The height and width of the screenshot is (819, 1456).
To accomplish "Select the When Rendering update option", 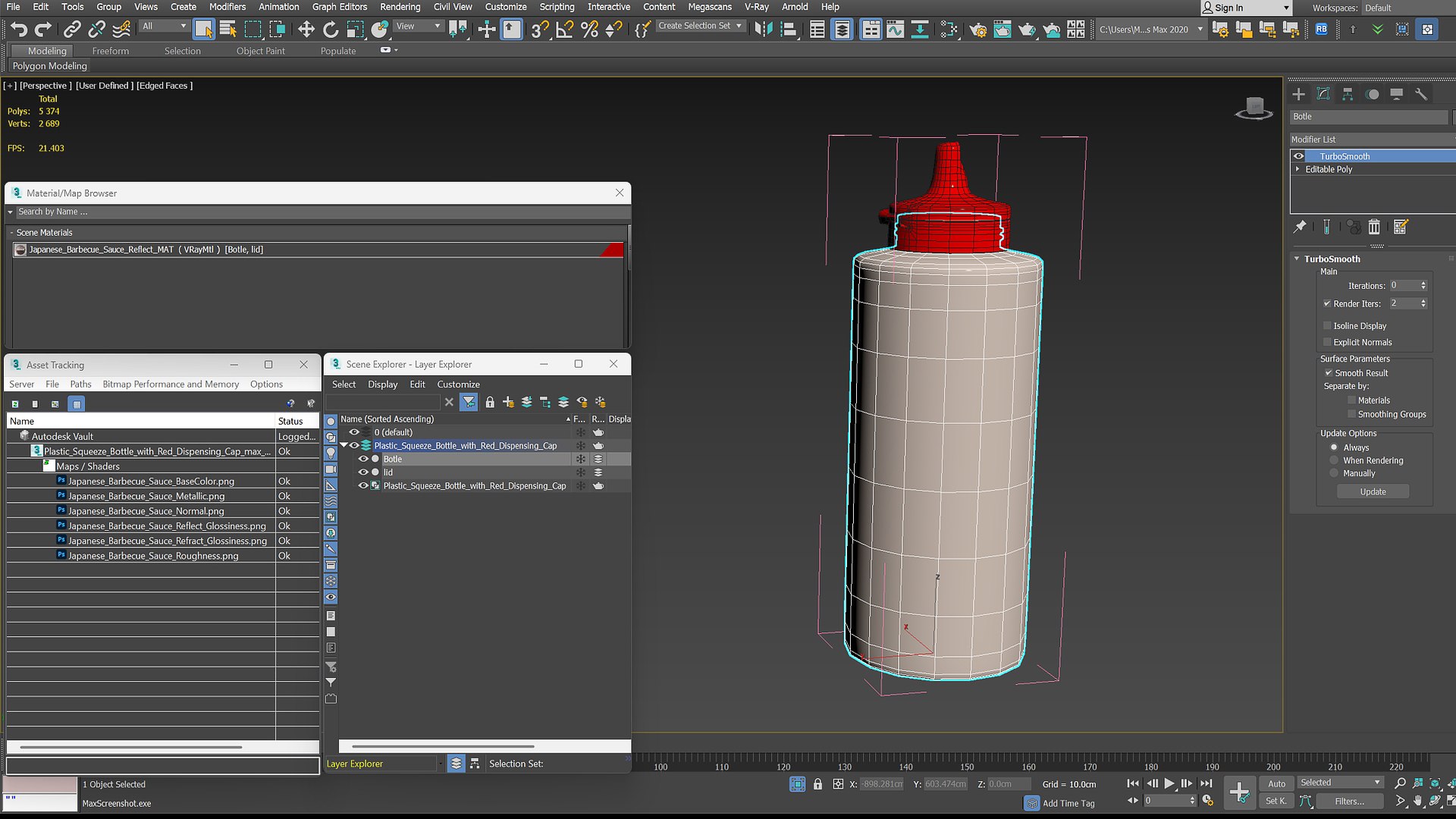I will (1334, 460).
